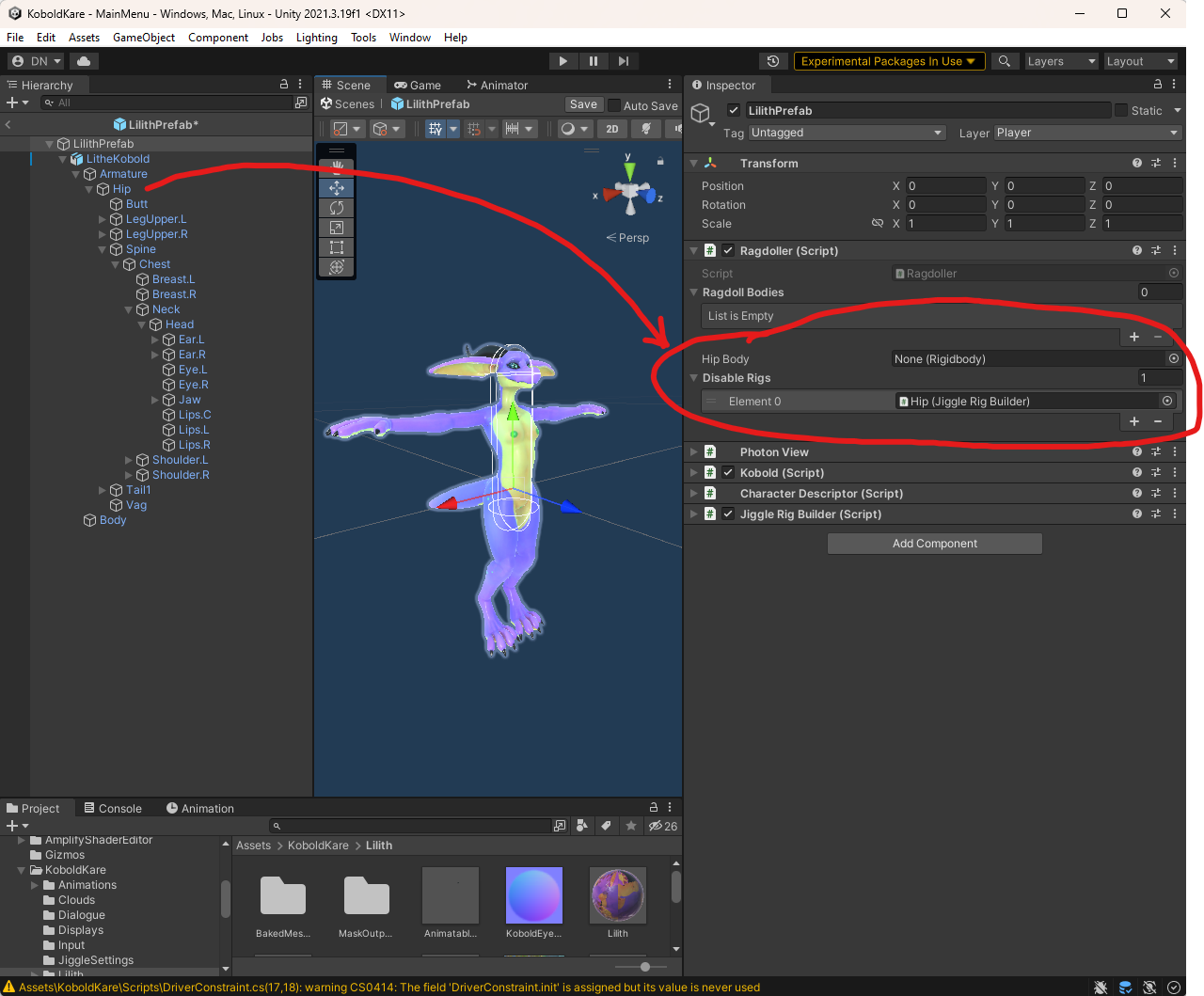1204x996 pixels.
Task: Click Search by Type icon in Project
Action: click(x=581, y=826)
